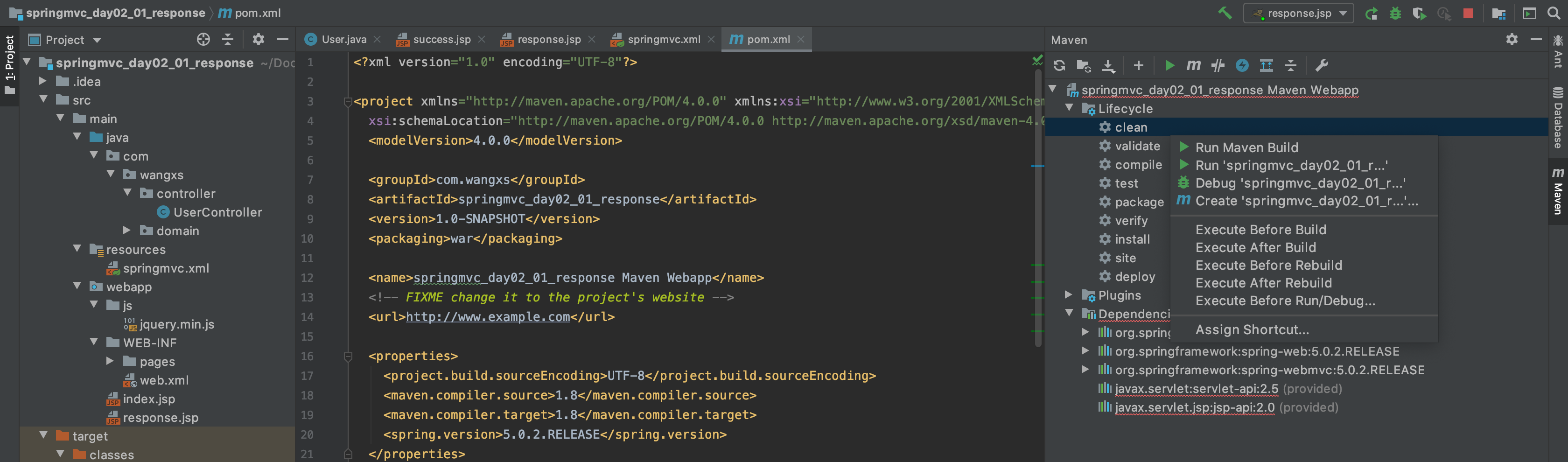Click the Download Sources and Documentation icon
This screenshot has width=1568, height=462.
pos(1108,66)
